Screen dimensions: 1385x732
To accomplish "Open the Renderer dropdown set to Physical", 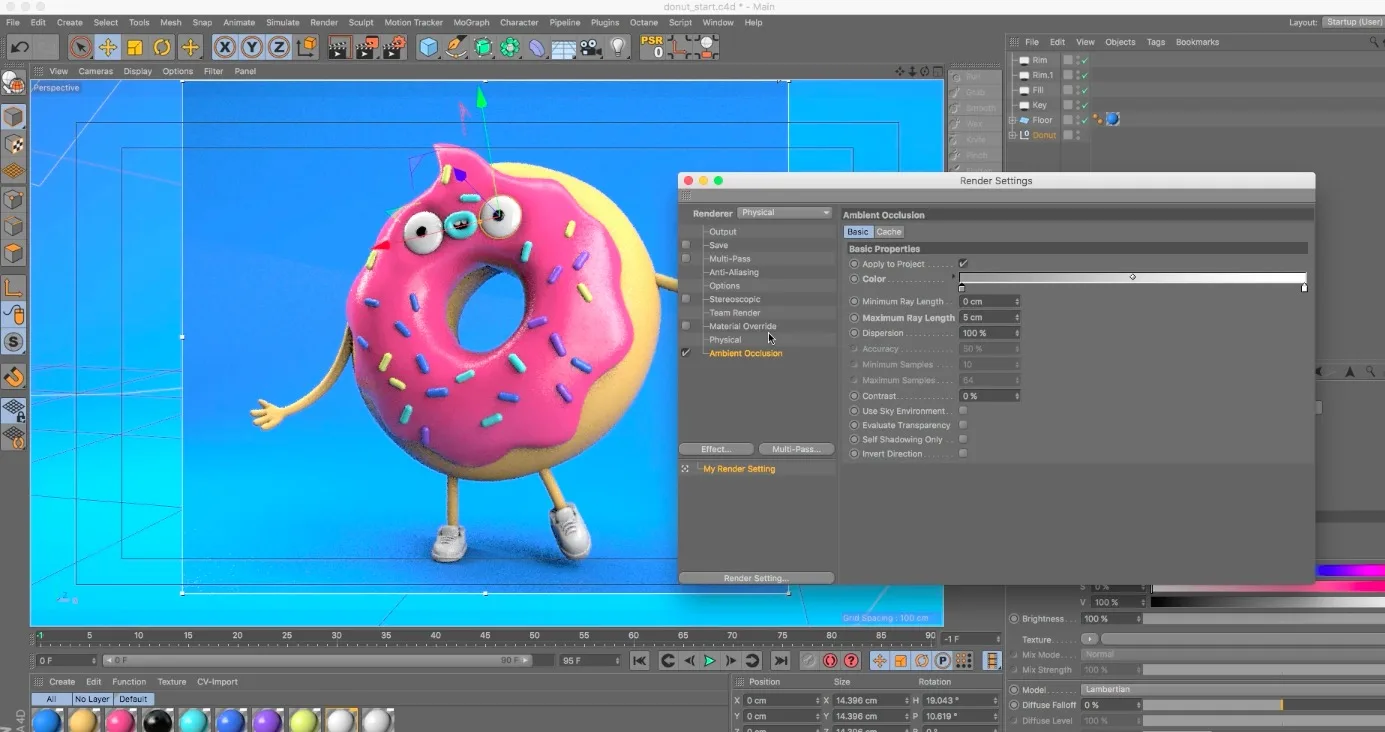I will pos(784,213).
